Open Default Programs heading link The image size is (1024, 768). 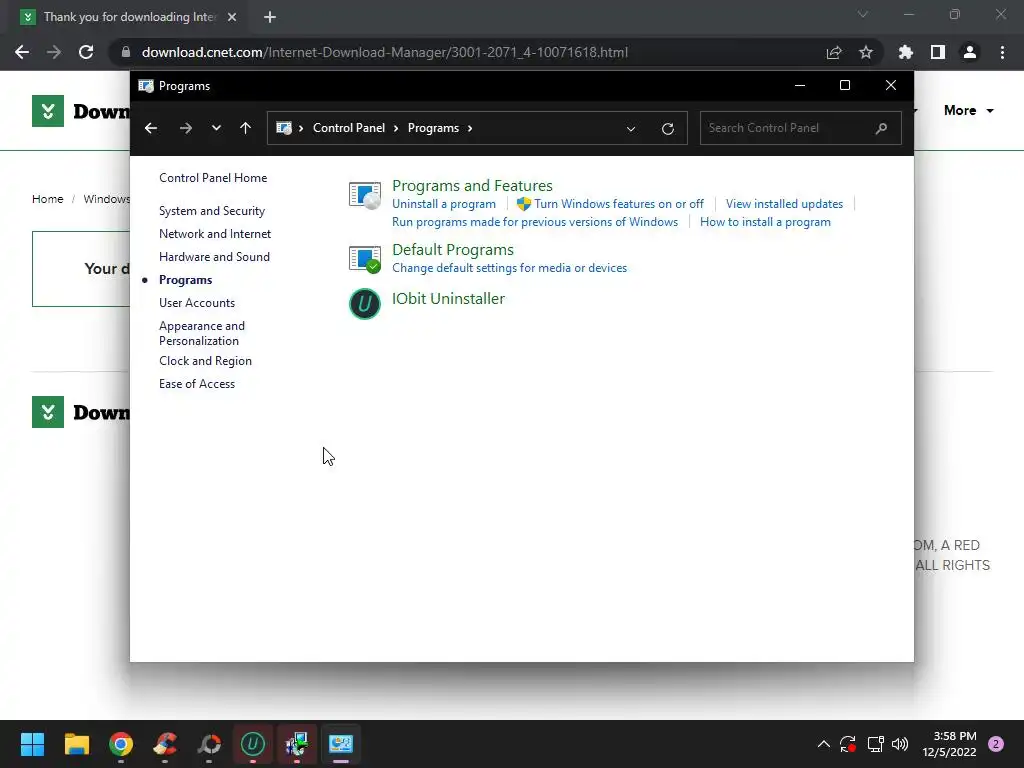pos(453,249)
